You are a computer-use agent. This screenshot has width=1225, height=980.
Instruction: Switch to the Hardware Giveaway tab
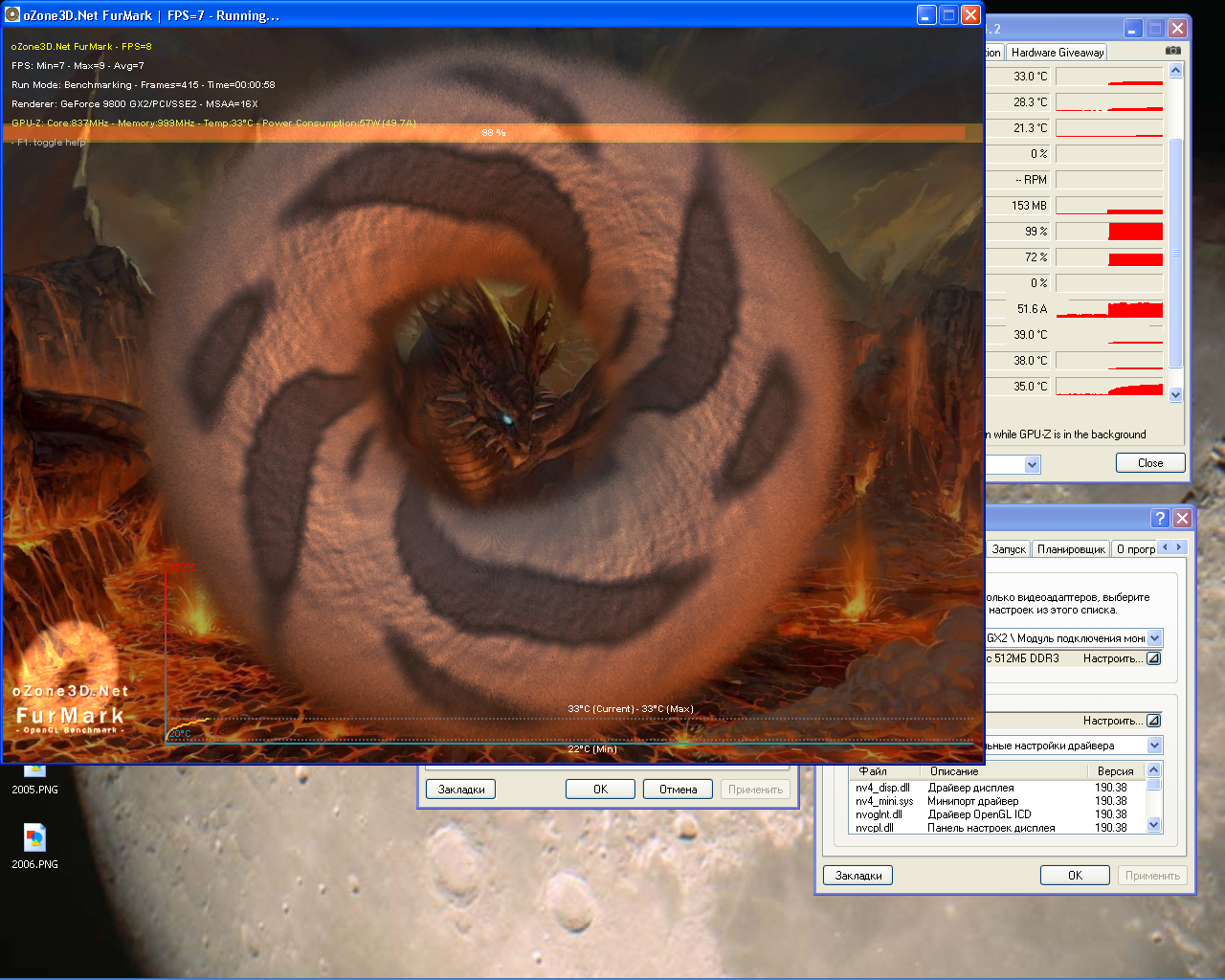[x=1057, y=53]
